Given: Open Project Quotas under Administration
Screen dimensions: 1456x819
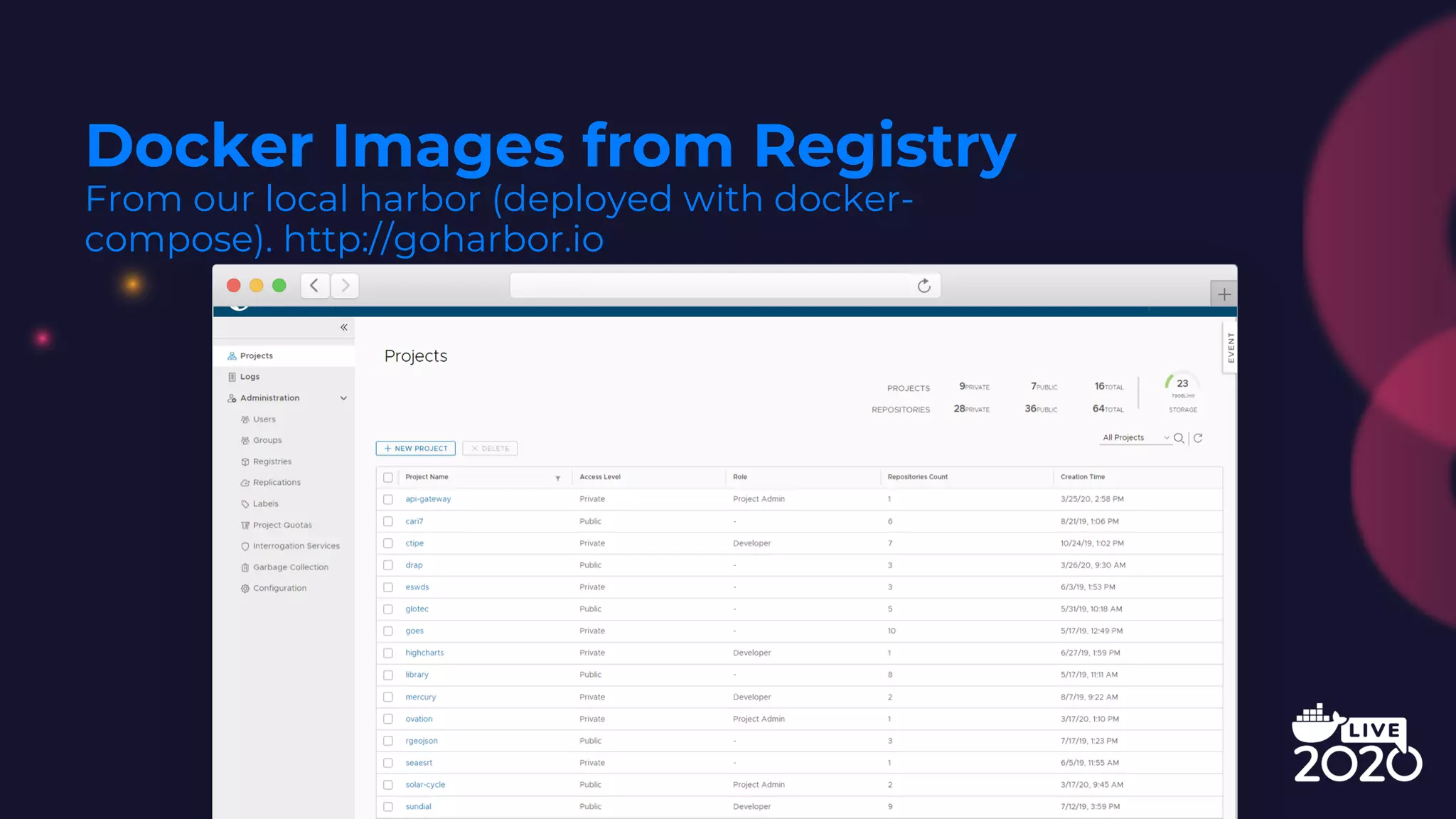Looking at the screenshot, I should [282, 525].
